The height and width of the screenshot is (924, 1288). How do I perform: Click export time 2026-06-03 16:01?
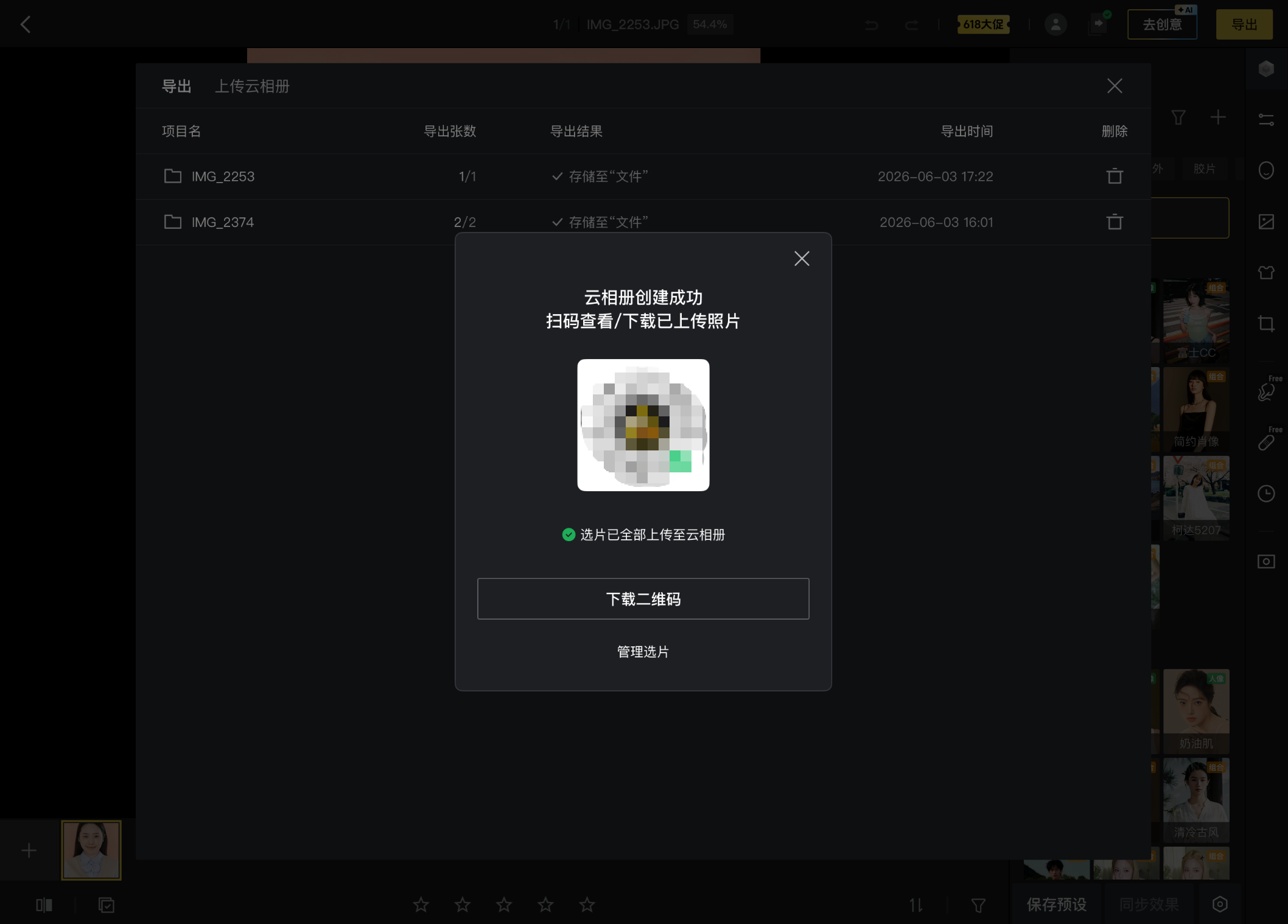pos(936,222)
